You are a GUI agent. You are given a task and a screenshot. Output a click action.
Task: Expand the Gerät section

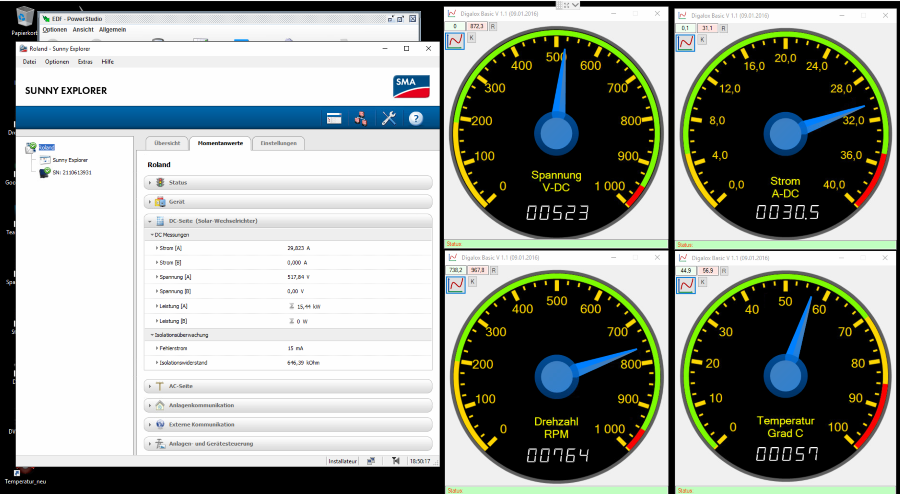point(150,202)
